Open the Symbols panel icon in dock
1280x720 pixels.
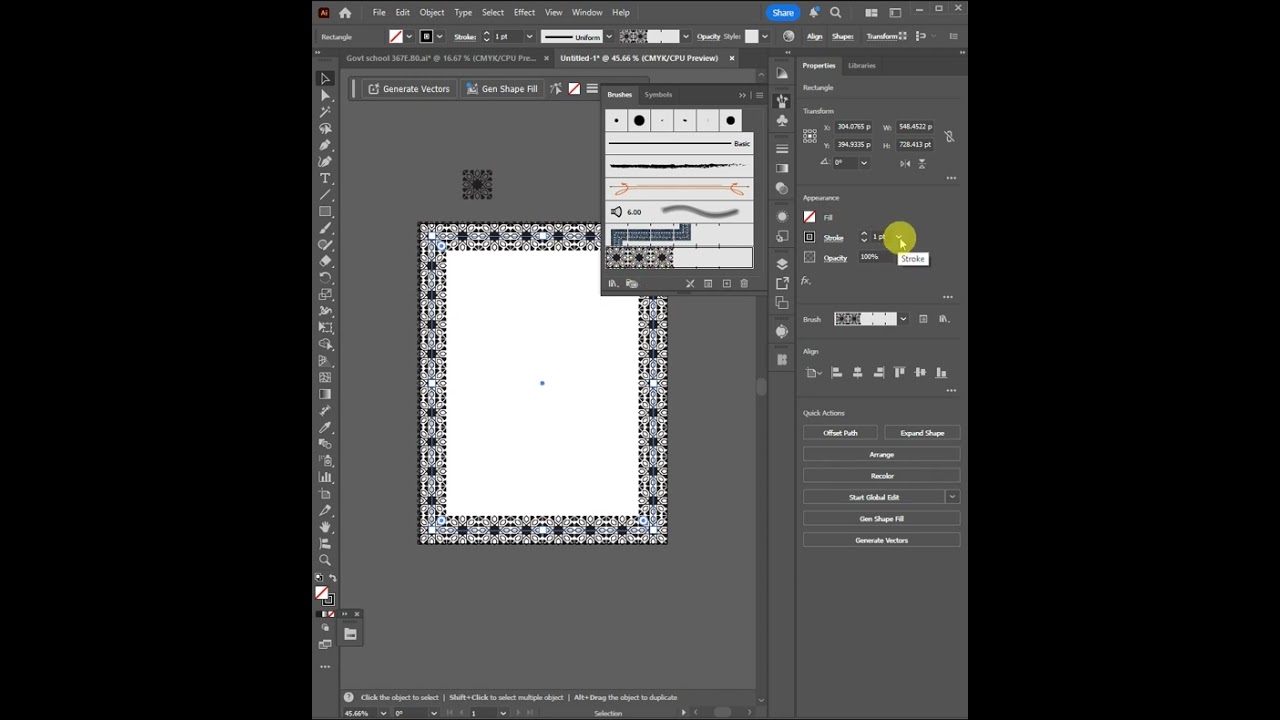tap(782, 120)
